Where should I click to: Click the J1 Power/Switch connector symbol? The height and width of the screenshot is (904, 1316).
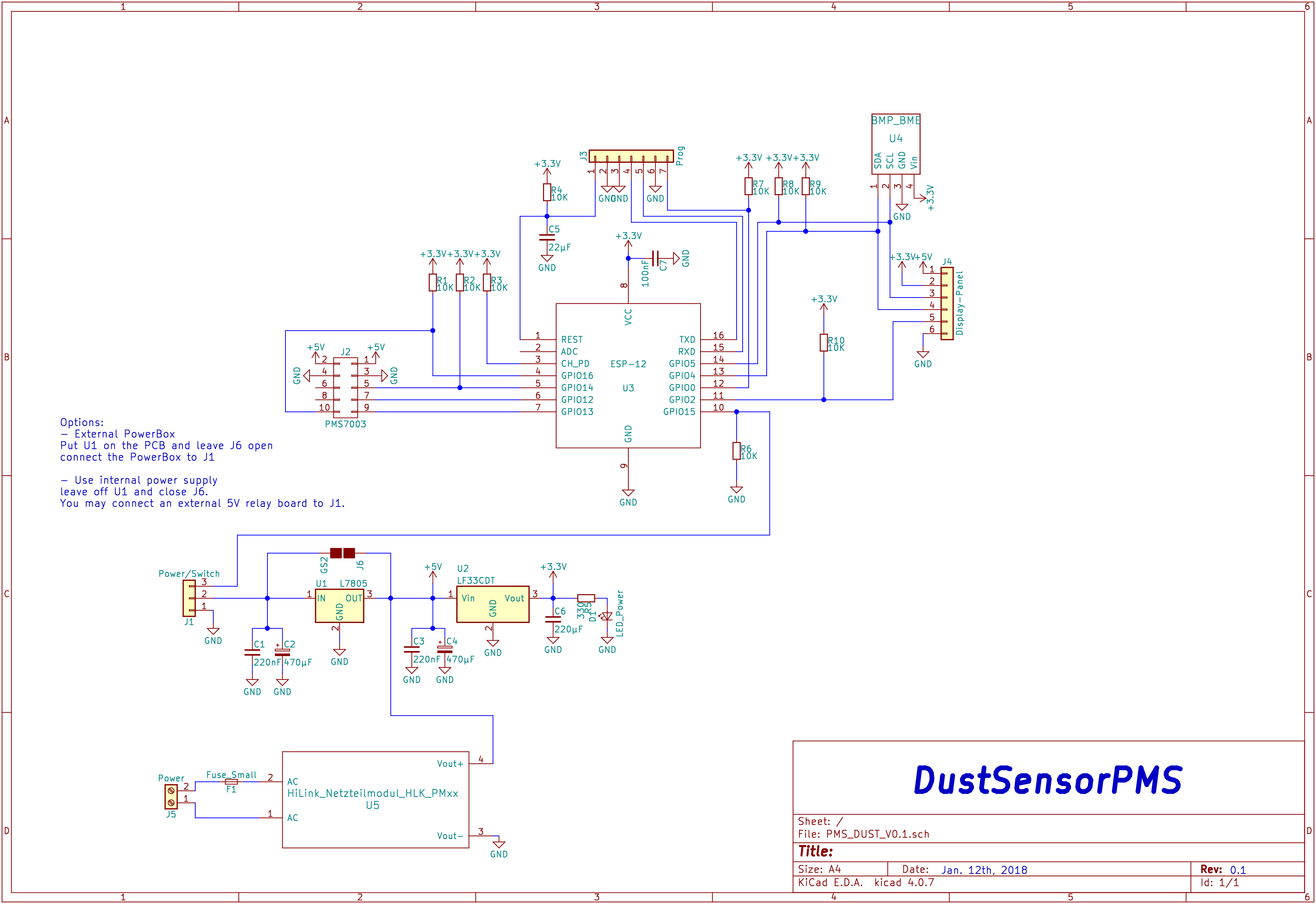(x=189, y=598)
